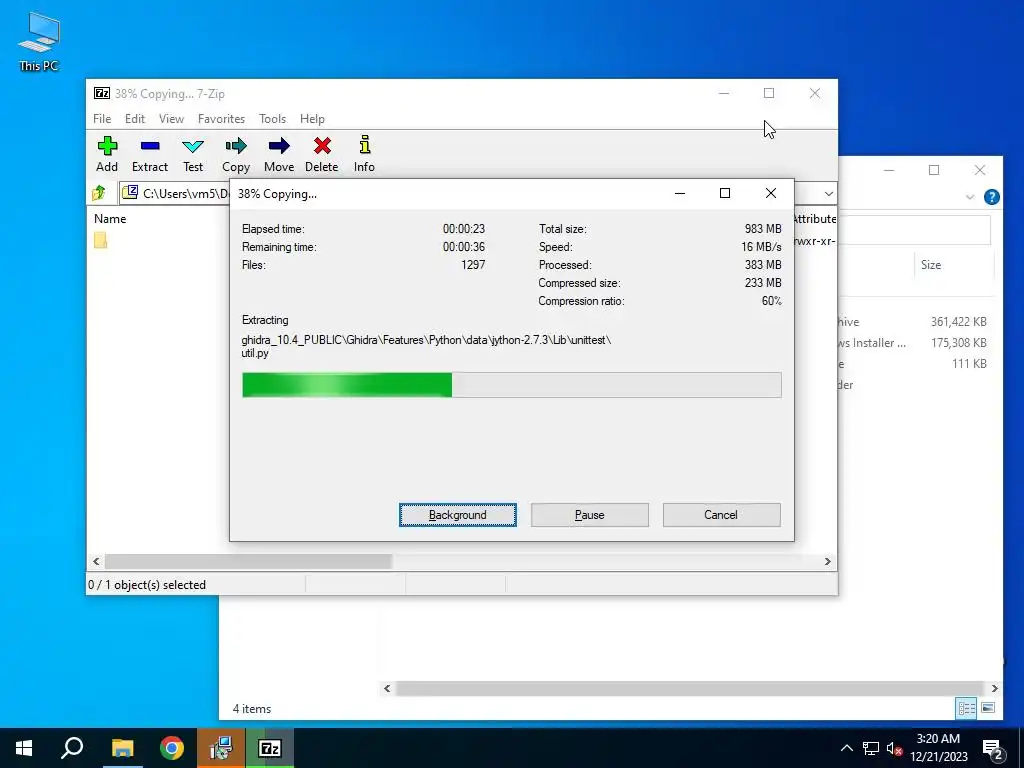Pause the extraction
The image size is (1024, 768).
point(590,515)
